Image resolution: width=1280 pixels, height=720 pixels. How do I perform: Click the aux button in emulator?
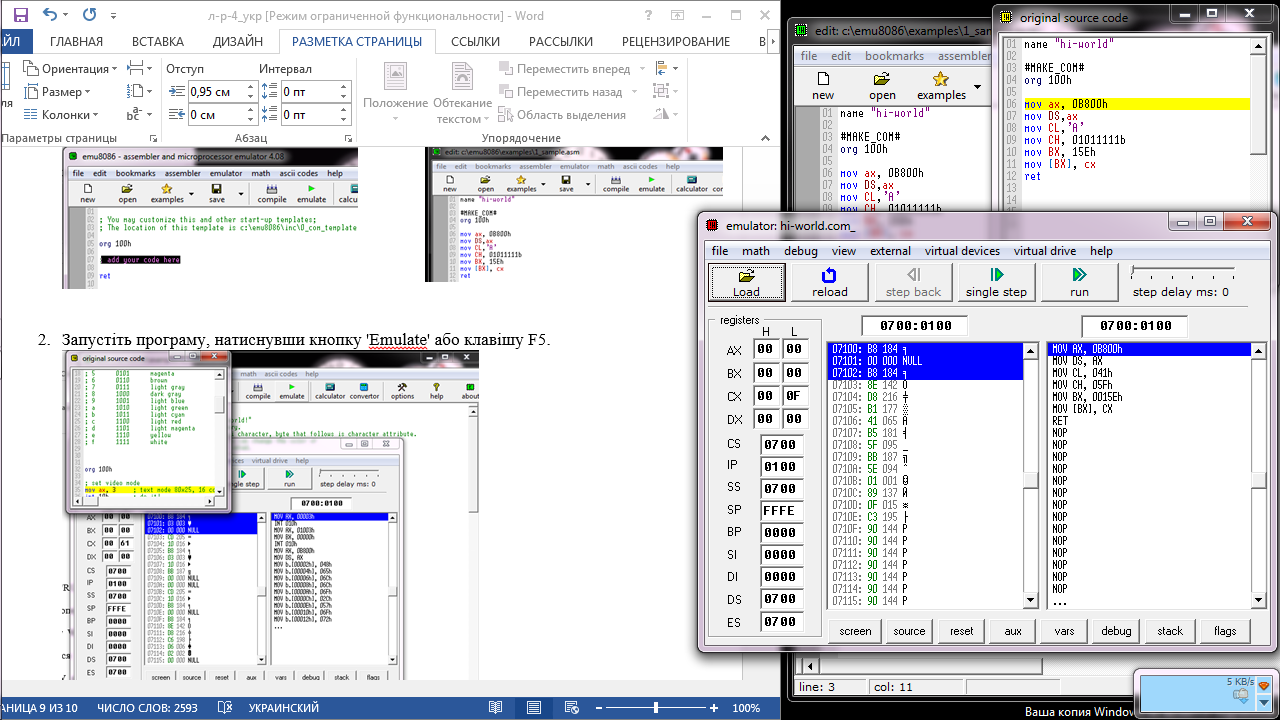(x=1013, y=631)
